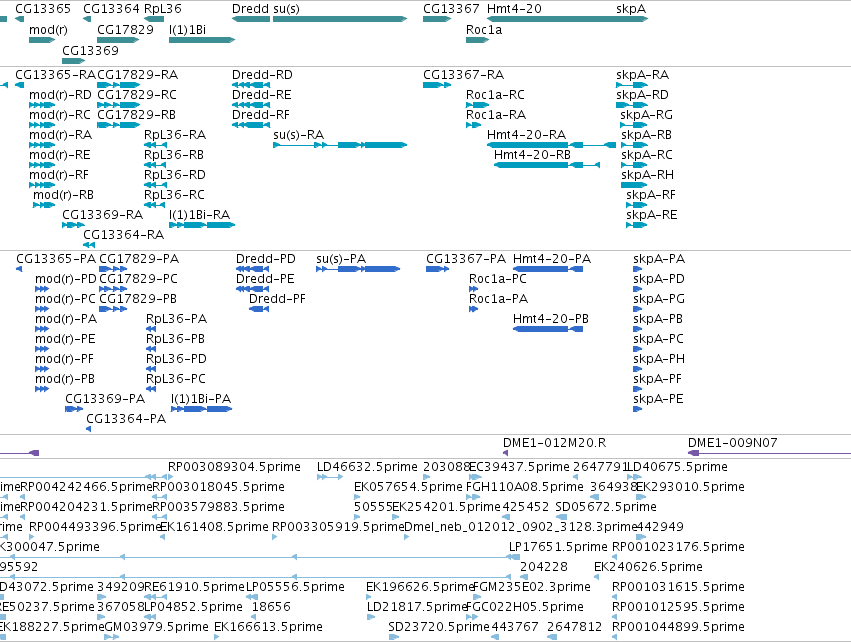This screenshot has height=642, width=851.
Task: Click the Dredd-PF protein label
Action: 277,298
